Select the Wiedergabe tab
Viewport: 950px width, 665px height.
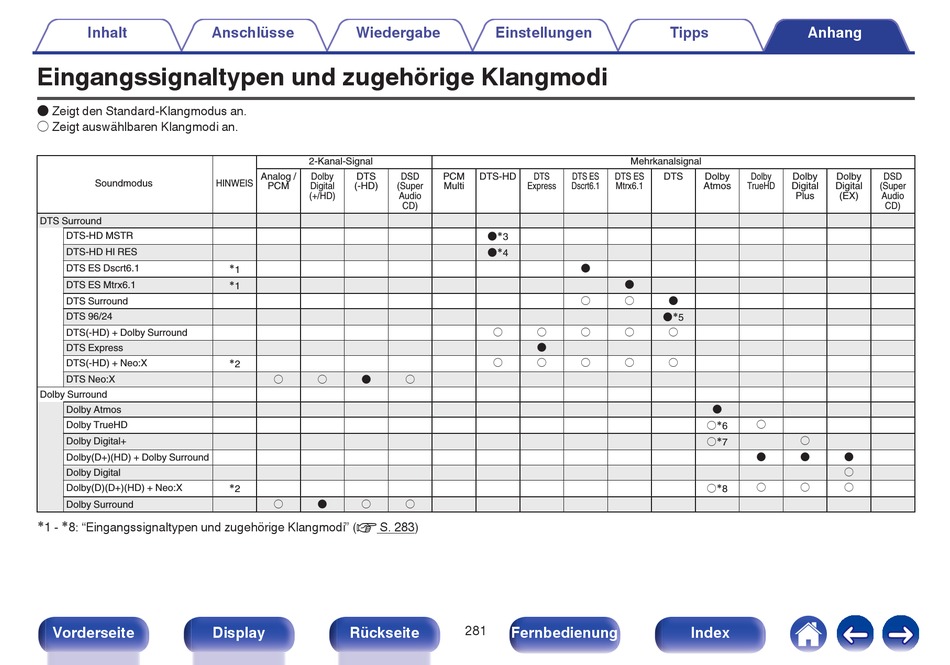[398, 33]
